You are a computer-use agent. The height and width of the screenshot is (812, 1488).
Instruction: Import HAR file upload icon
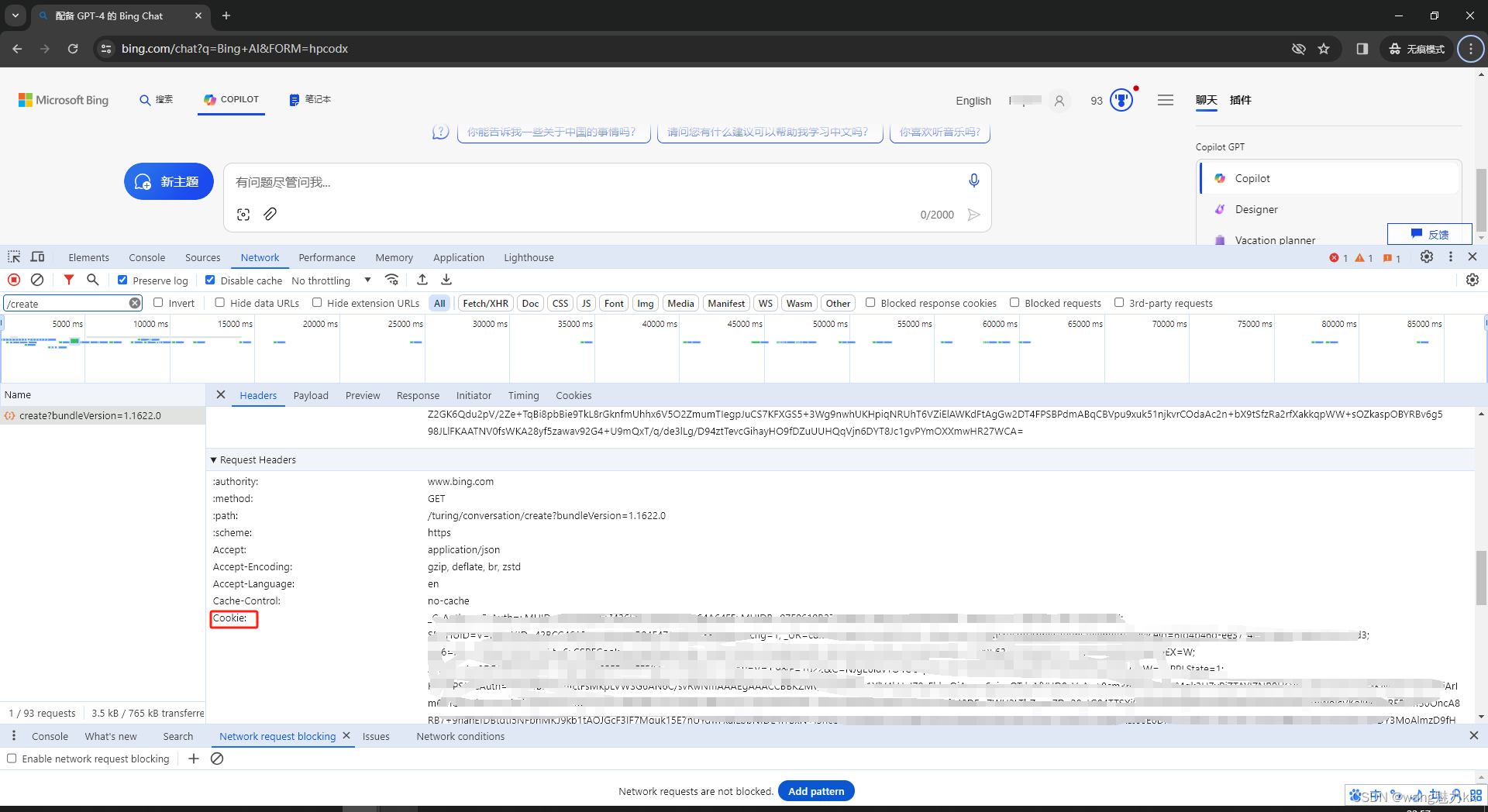[x=422, y=280]
